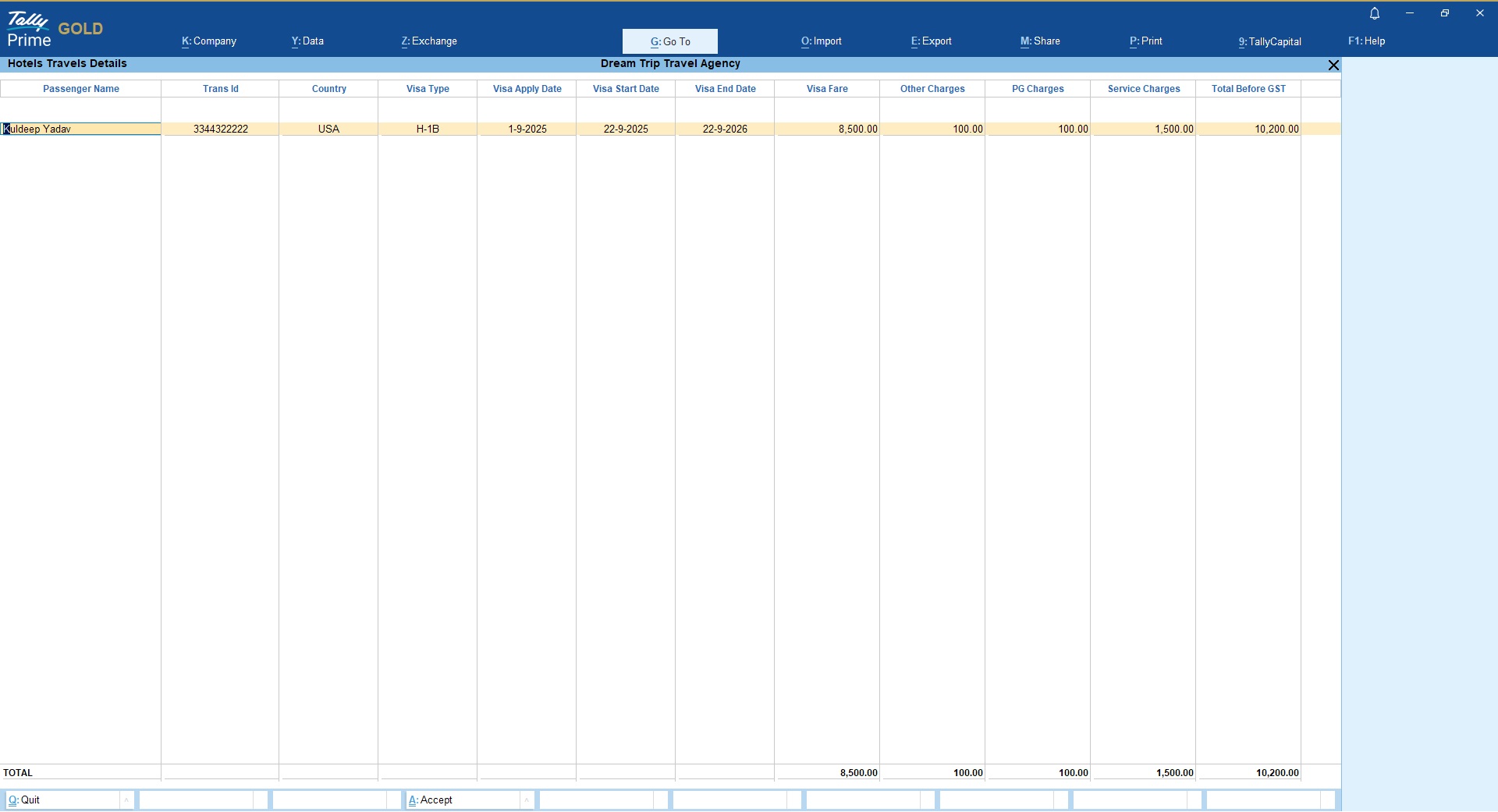Open the Export menu
Image resolution: width=1498 pixels, height=812 pixels.
click(931, 41)
